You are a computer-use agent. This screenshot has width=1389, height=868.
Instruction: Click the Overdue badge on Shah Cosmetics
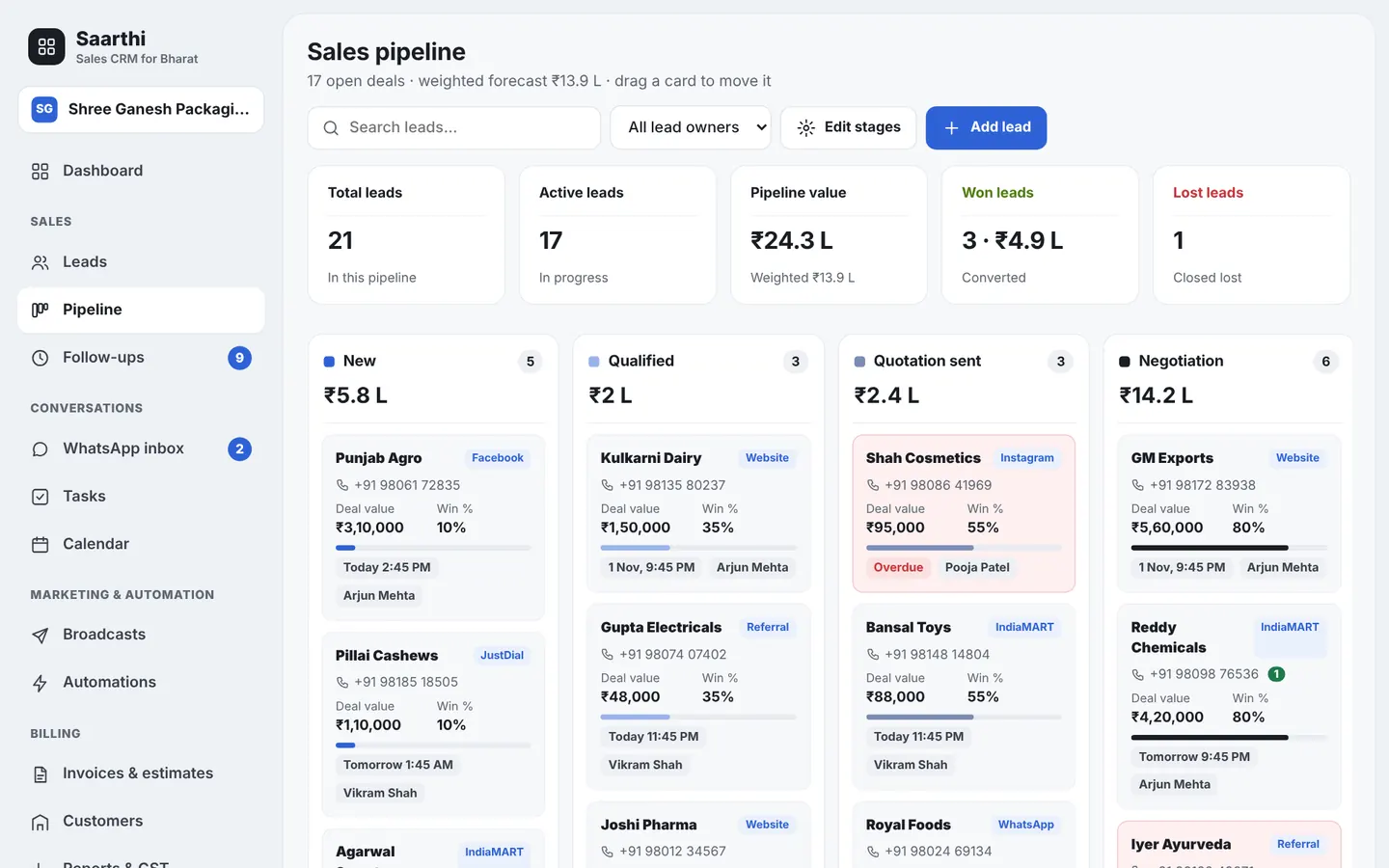[898, 567]
